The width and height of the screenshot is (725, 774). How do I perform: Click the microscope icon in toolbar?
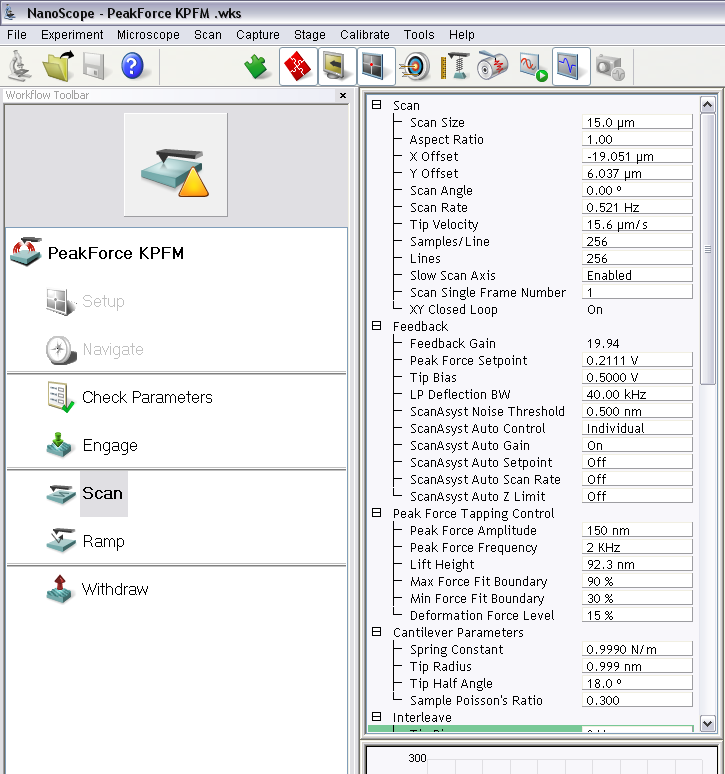pos(20,66)
